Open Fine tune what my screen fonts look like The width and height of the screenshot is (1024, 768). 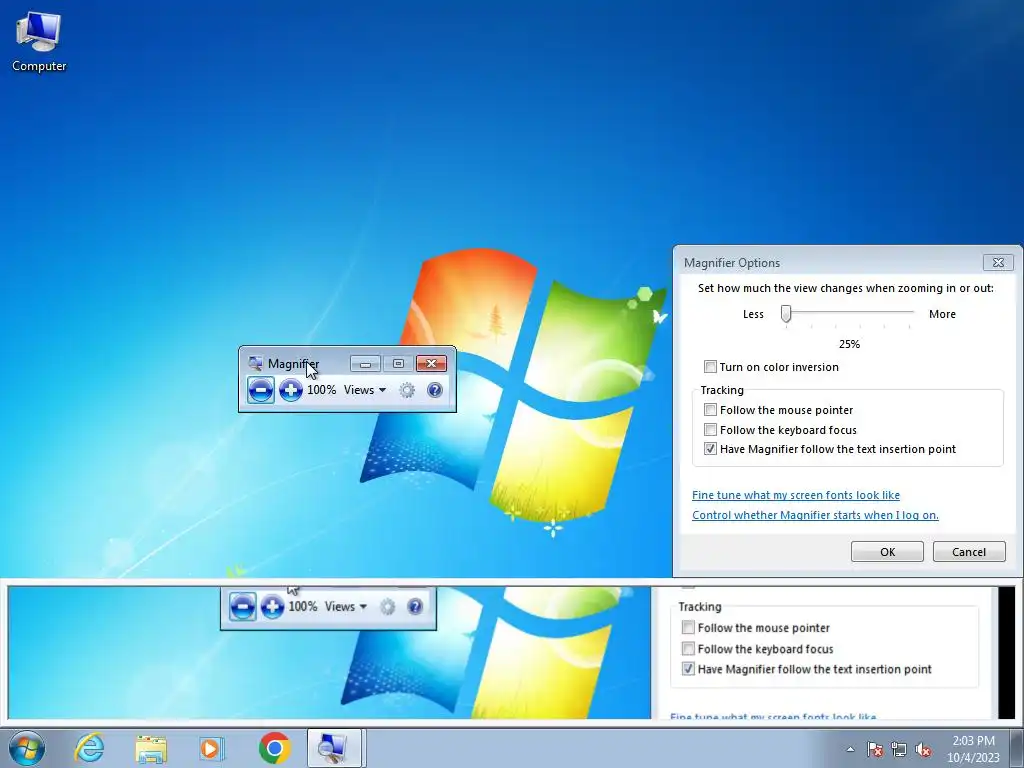coord(795,495)
